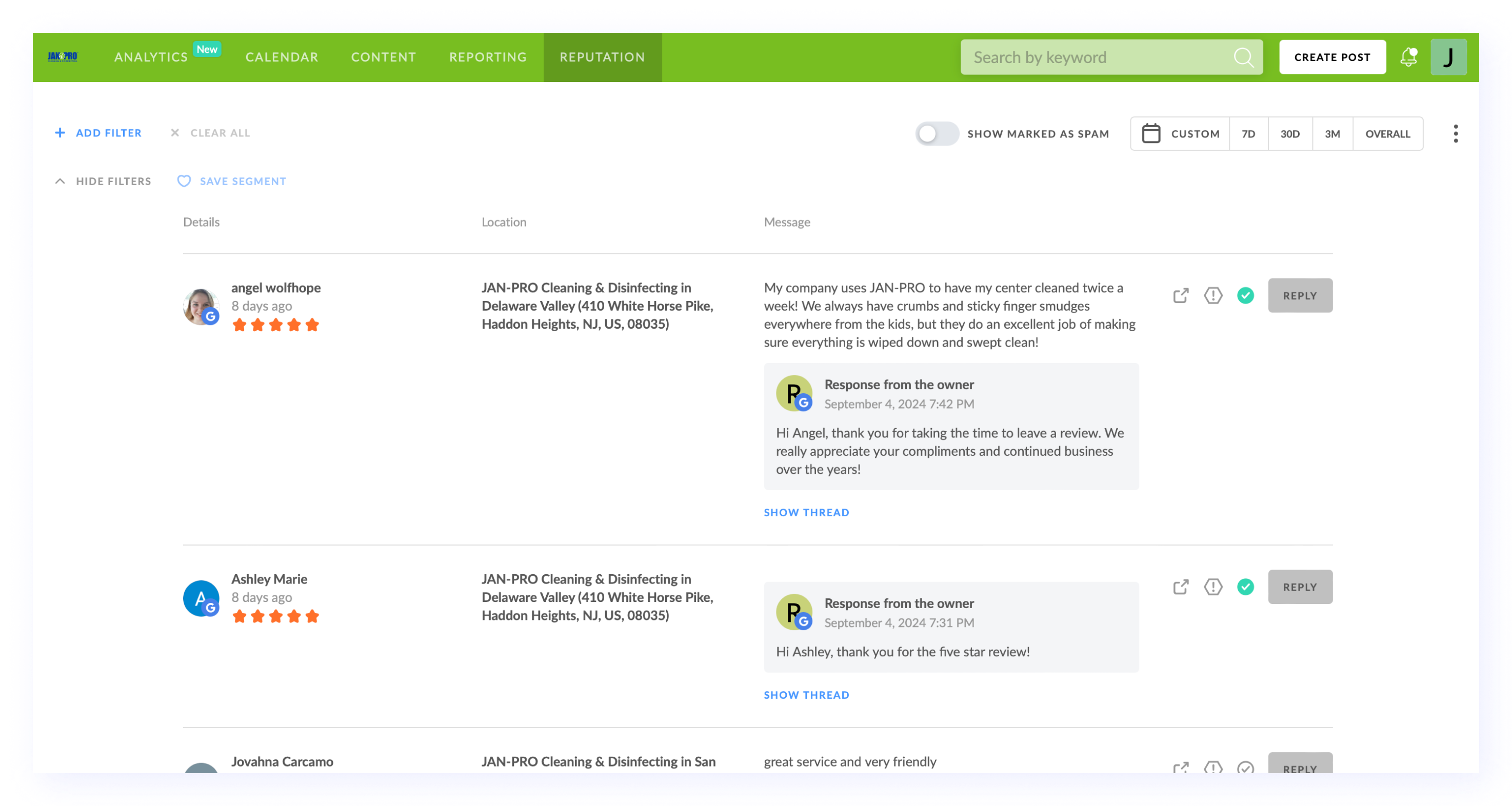This screenshot has width=1512, height=806.
Task: Open the Calendar tab
Action: 282,57
